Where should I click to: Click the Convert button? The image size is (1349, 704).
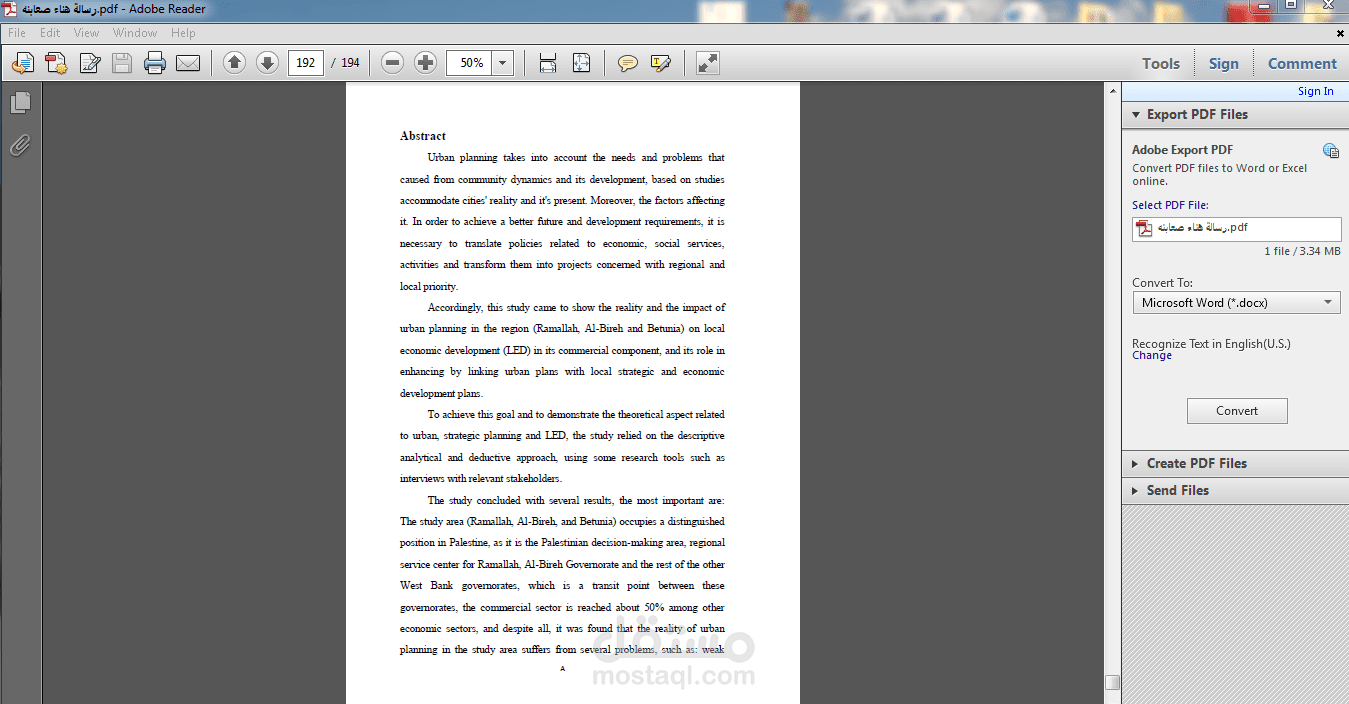pos(1237,411)
